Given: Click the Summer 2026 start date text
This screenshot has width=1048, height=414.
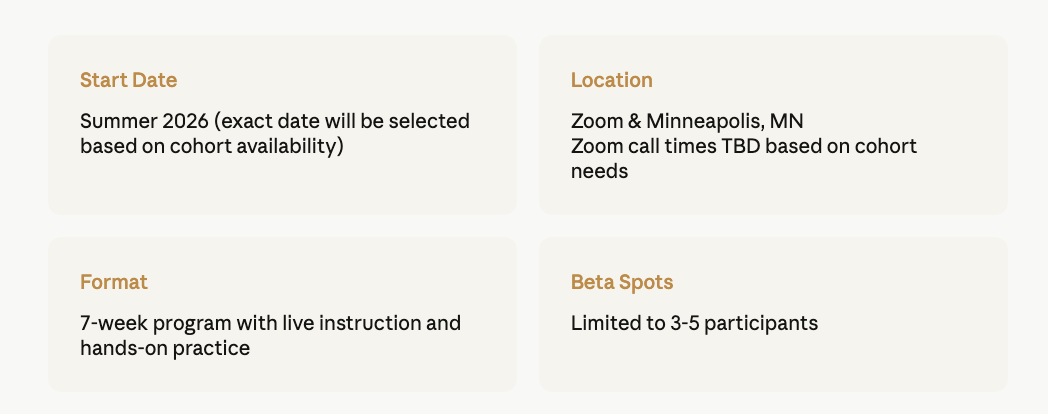Looking at the screenshot, I should click(x=275, y=122).
